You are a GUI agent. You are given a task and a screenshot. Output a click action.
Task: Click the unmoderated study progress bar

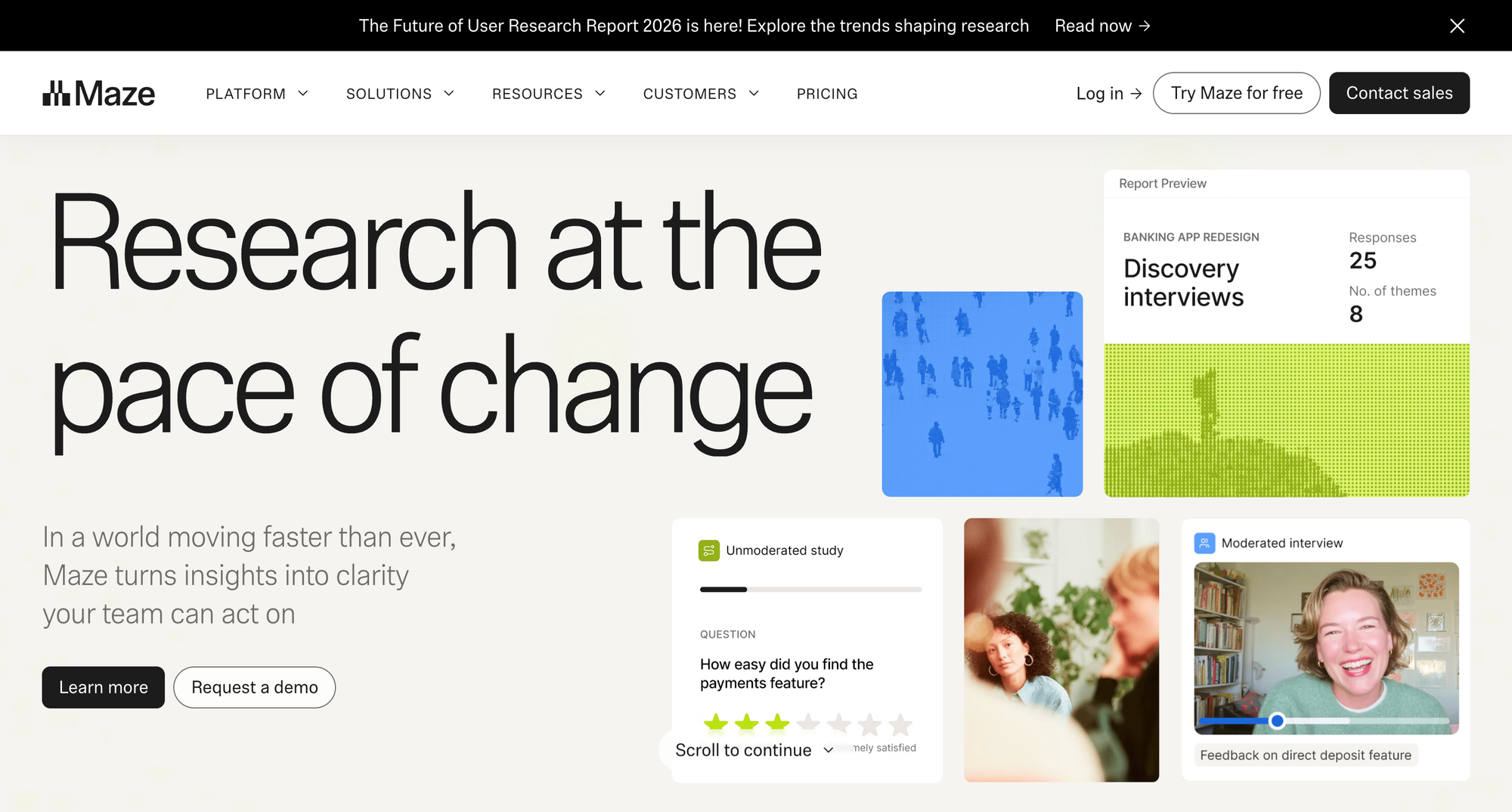[x=810, y=589]
